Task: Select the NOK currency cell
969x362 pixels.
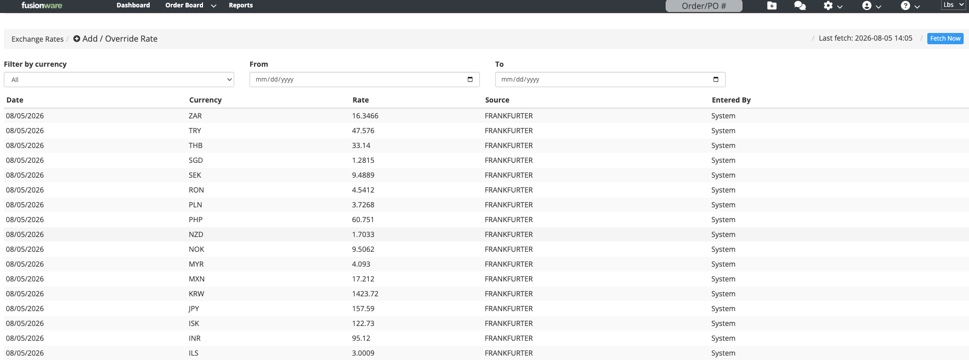Action: coord(196,250)
